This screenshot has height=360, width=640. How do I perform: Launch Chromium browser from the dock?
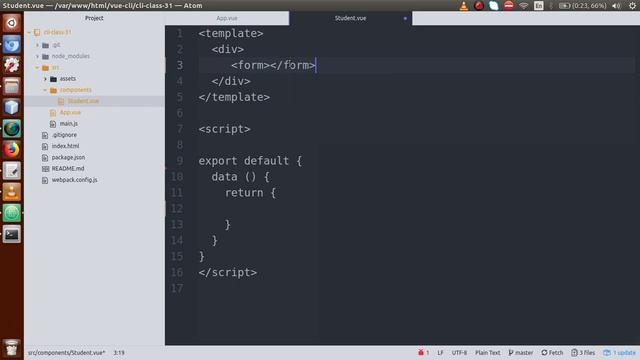(x=11, y=44)
